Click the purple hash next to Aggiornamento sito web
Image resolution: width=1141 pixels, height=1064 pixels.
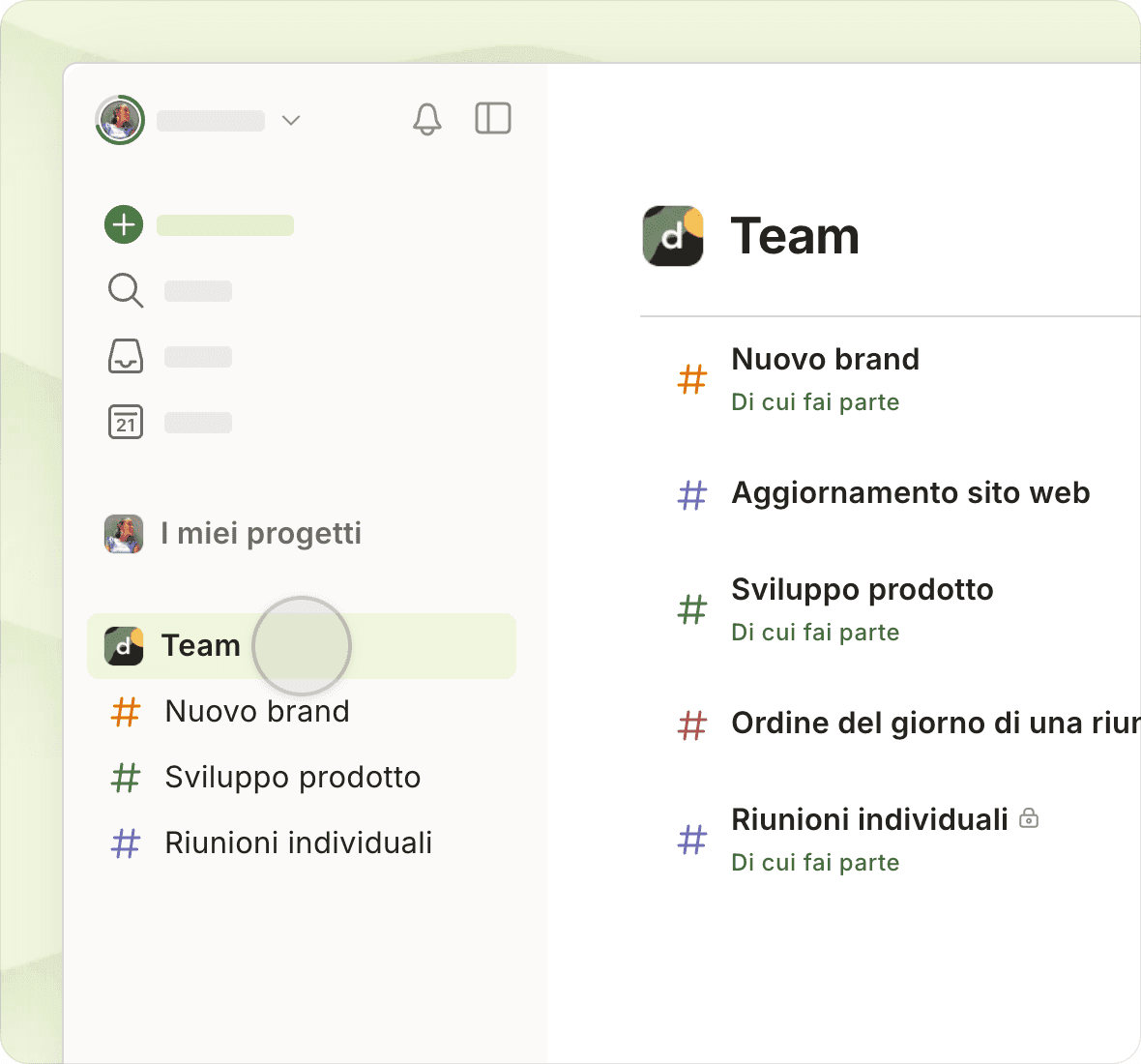coord(692,494)
